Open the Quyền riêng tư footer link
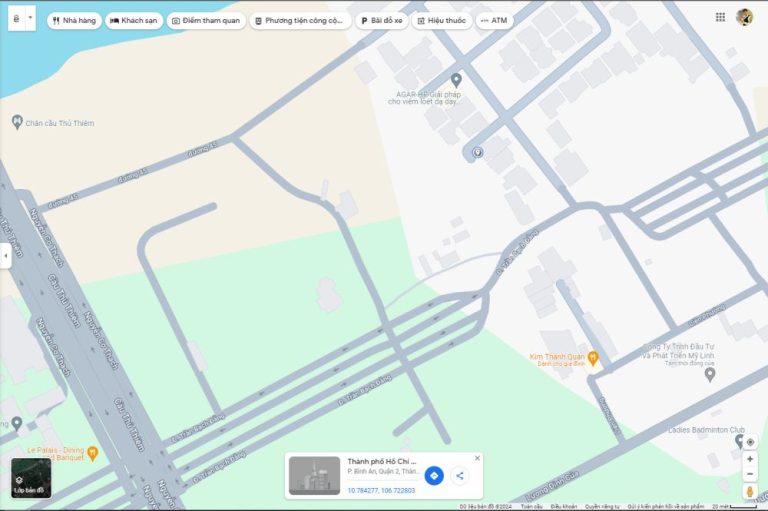This screenshot has width=768, height=511. click(602, 507)
